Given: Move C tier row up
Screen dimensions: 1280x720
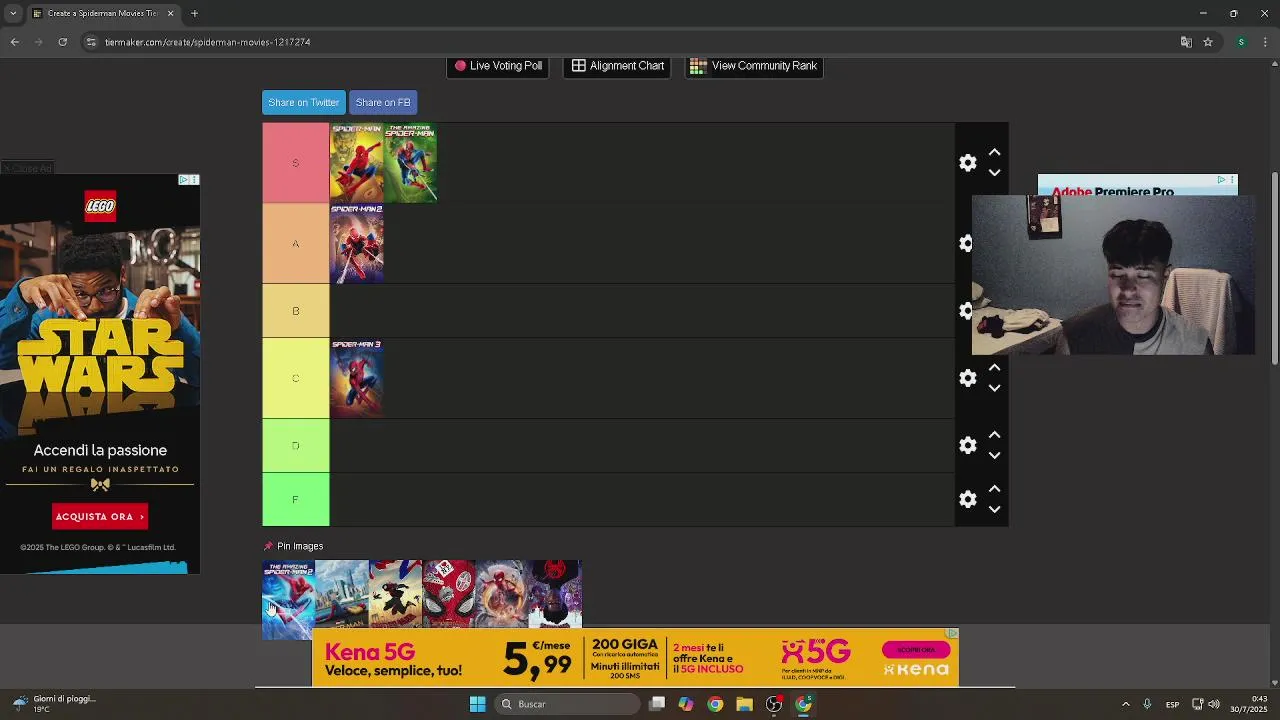Looking at the screenshot, I should [994, 368].
